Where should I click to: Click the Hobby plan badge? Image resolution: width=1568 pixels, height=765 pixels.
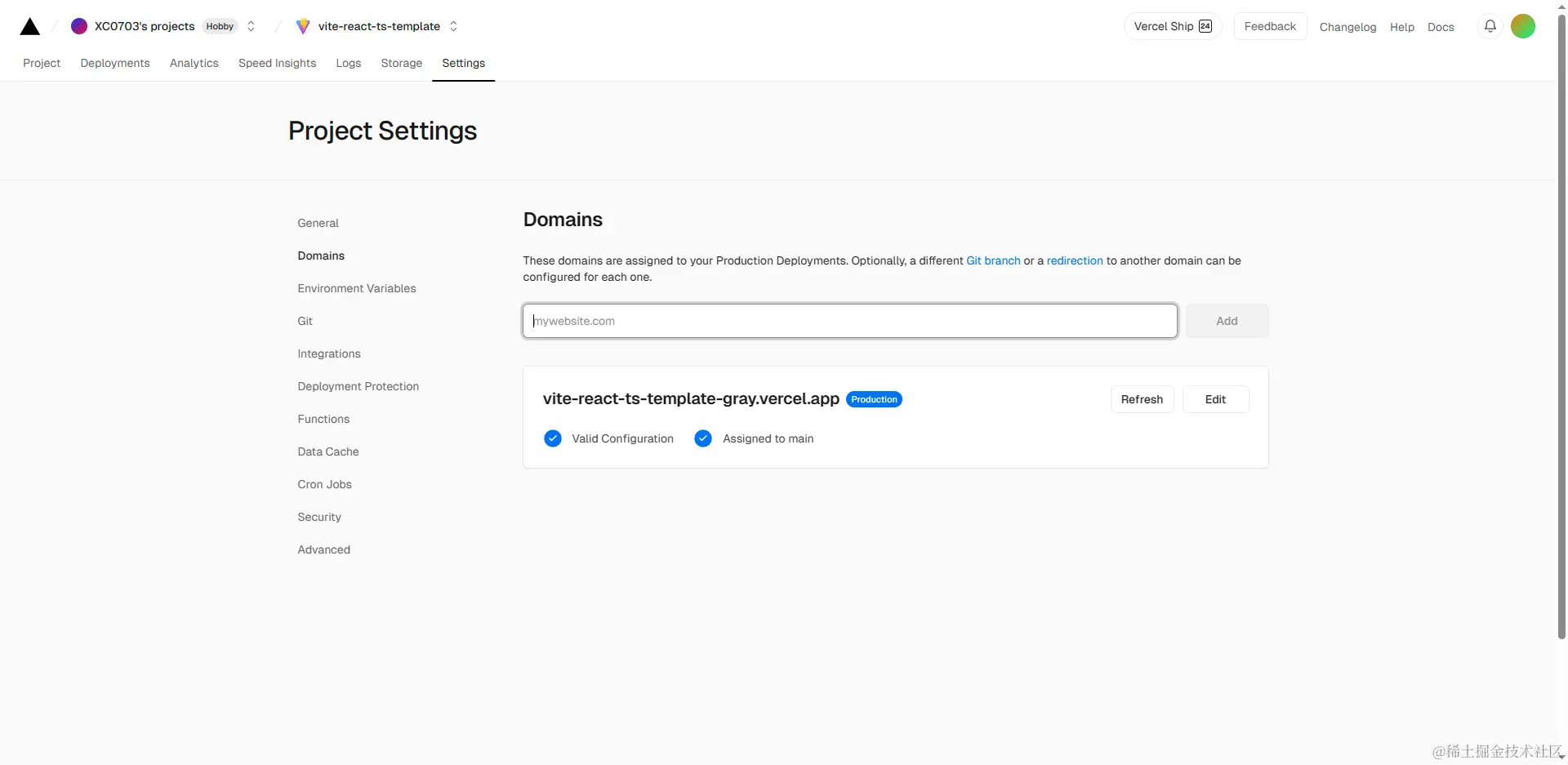pyautogui.click(x=220, y=26)
